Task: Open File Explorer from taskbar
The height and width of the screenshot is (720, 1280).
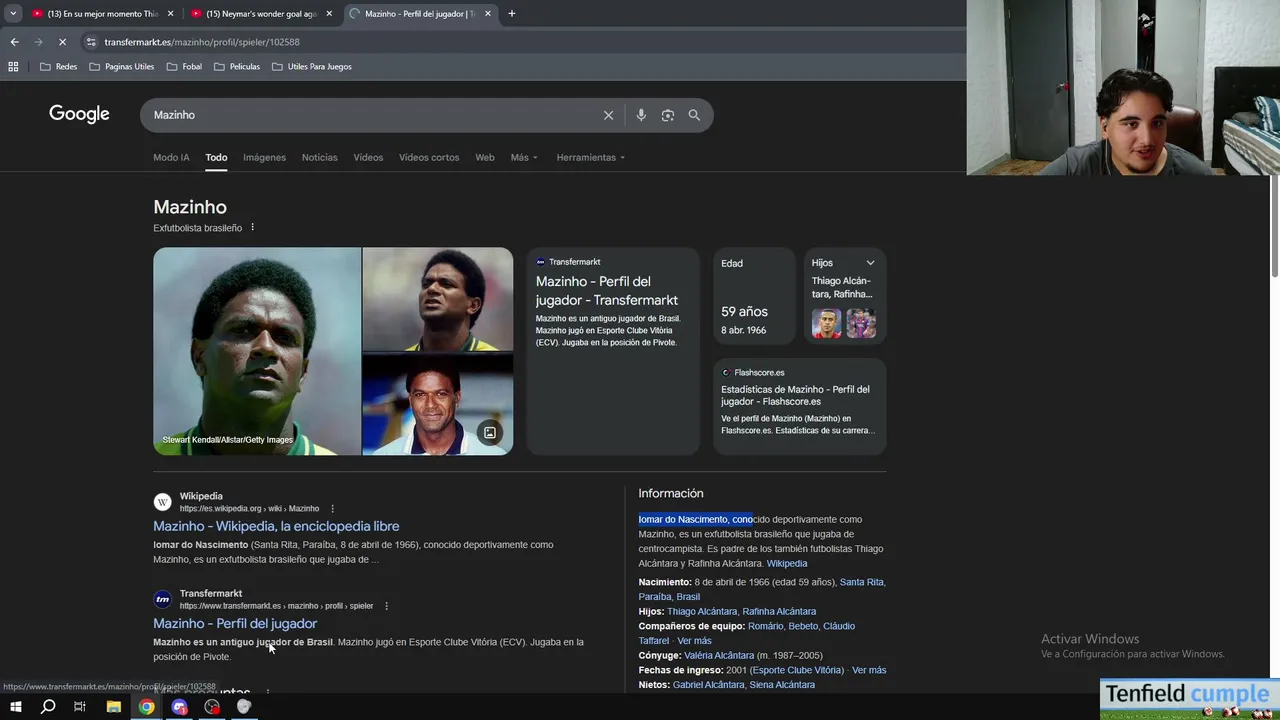Action: 113,707
